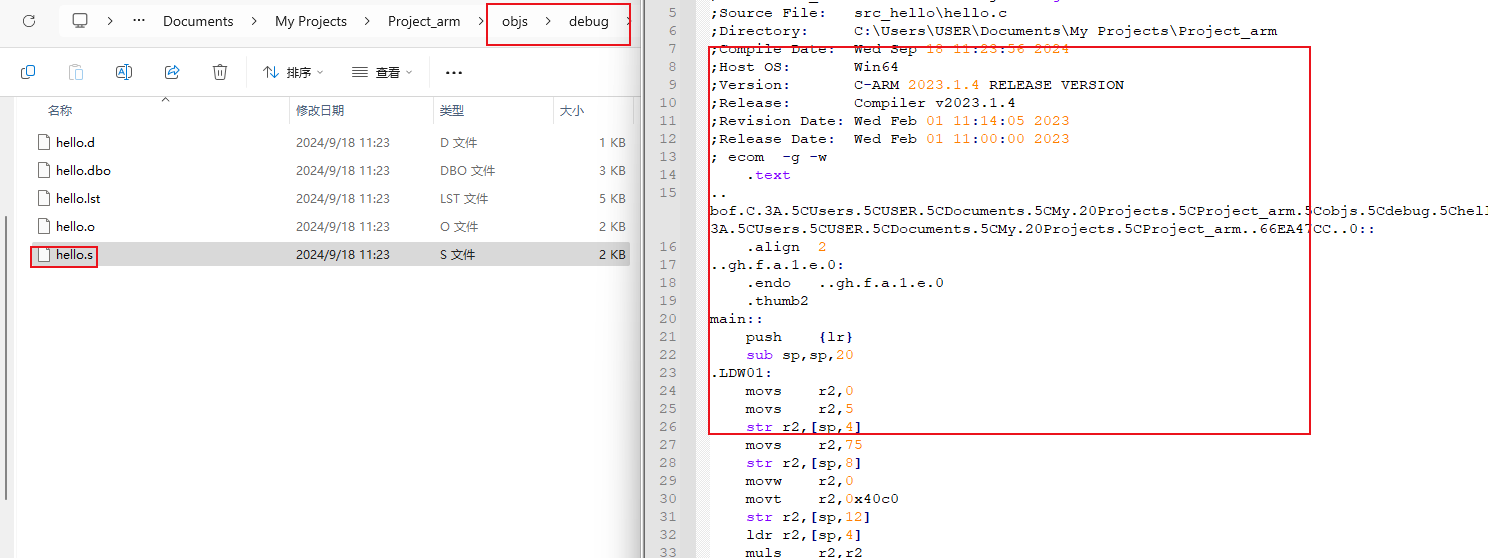Open the toolbar's See more options menu
The height and width of the screenshot is (558, 1488).
coord(454,72)
